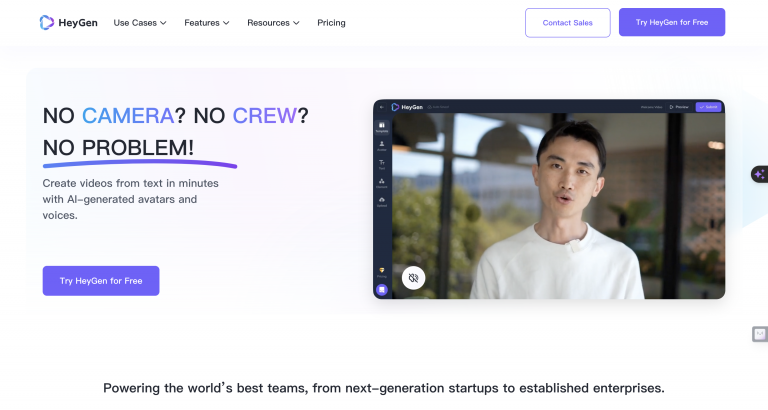
Task: Click the Auto Saved indicator in demo editor
Action: point(438,107)
